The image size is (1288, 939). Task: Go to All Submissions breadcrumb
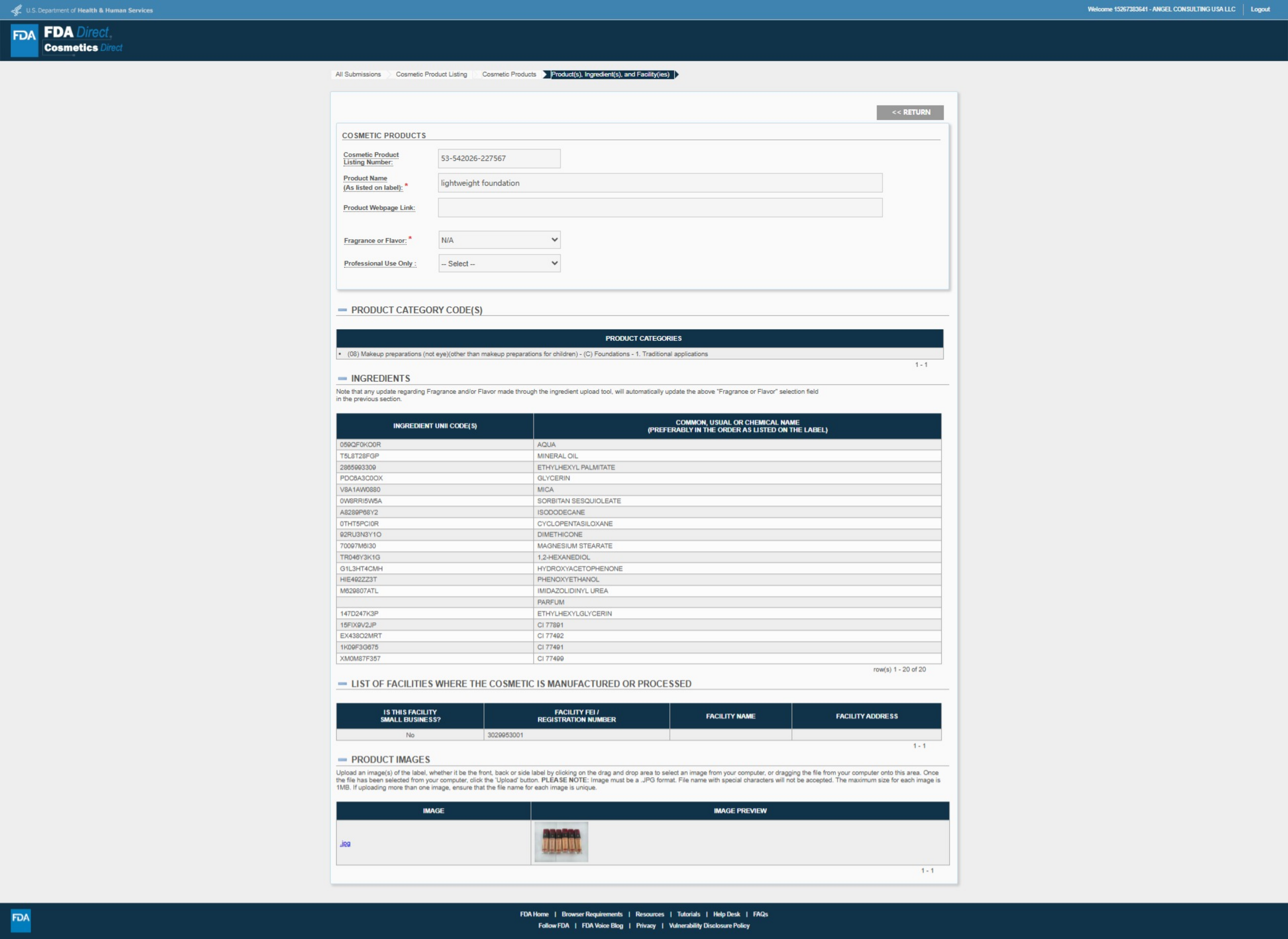coord(358,74)
